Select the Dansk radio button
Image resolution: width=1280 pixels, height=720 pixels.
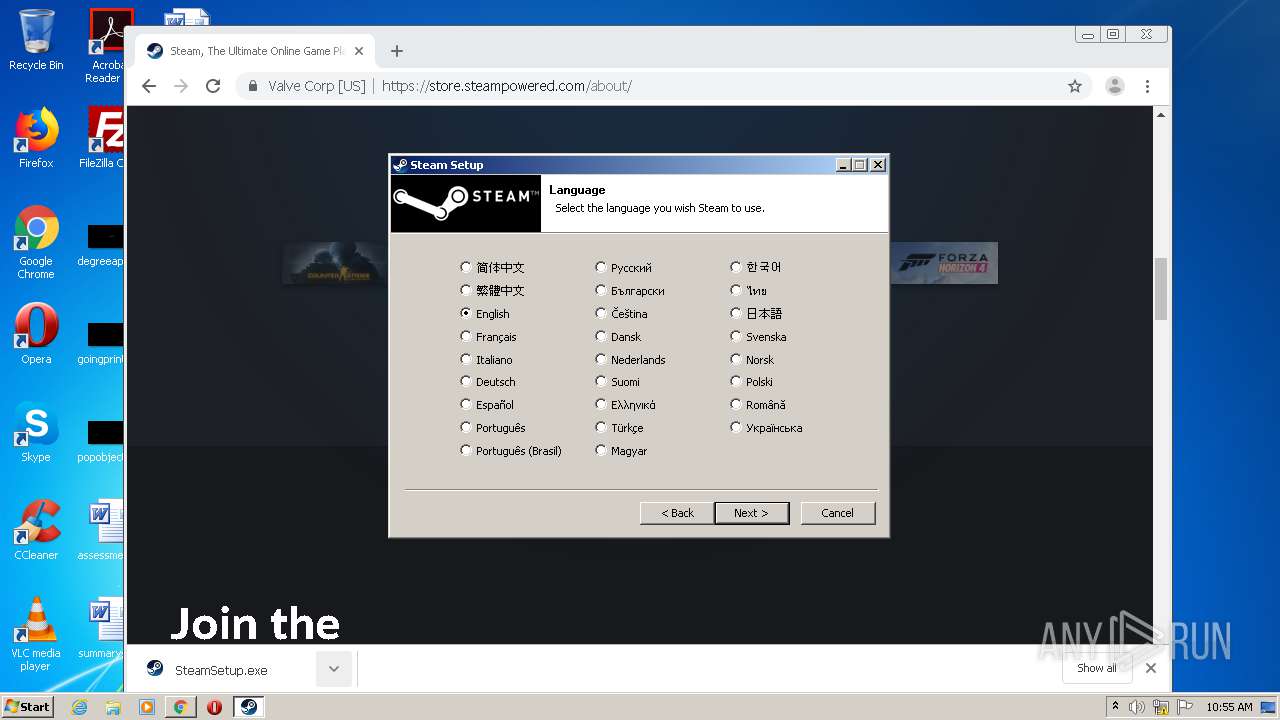(601, 336)
